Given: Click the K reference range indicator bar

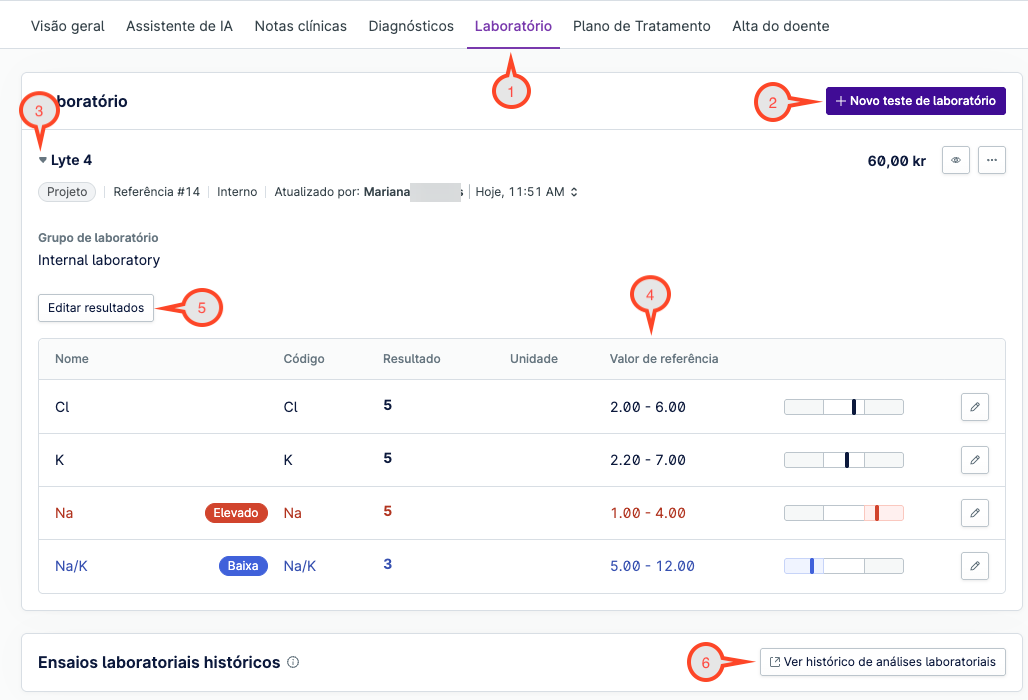Looking at the screenshot, I should (844, 460).
